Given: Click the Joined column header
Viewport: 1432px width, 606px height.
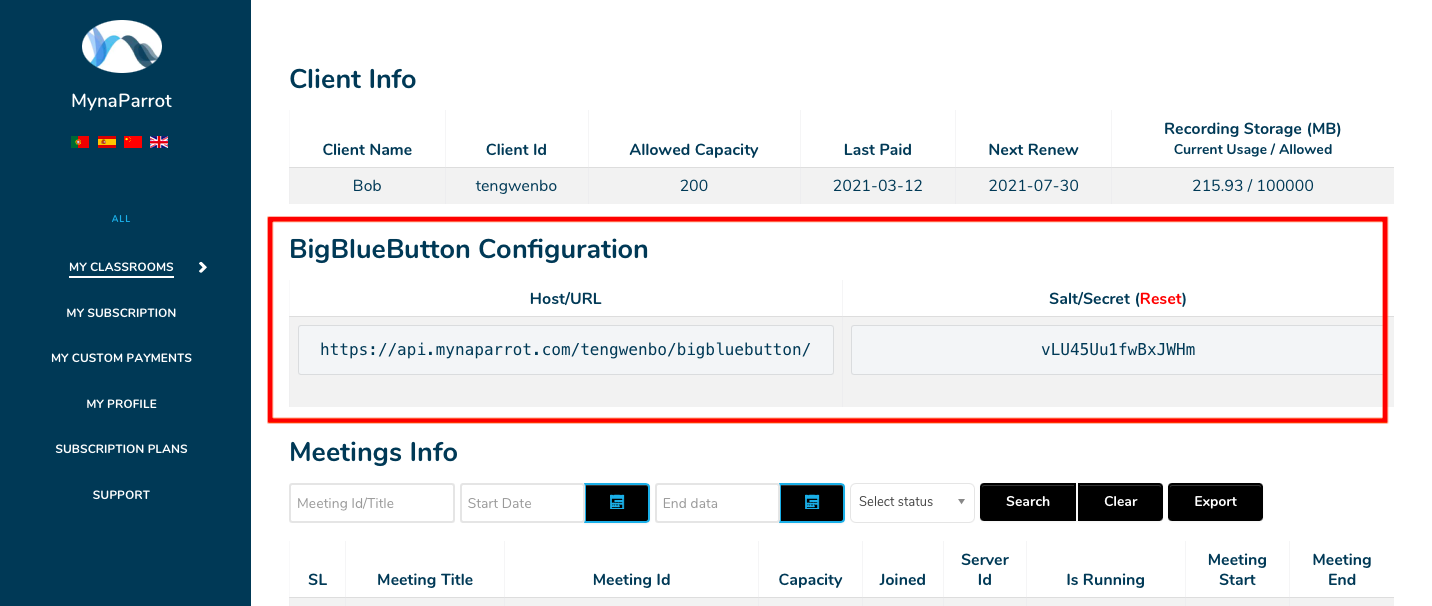Looking at the screenshot, I should pos(902,580).
